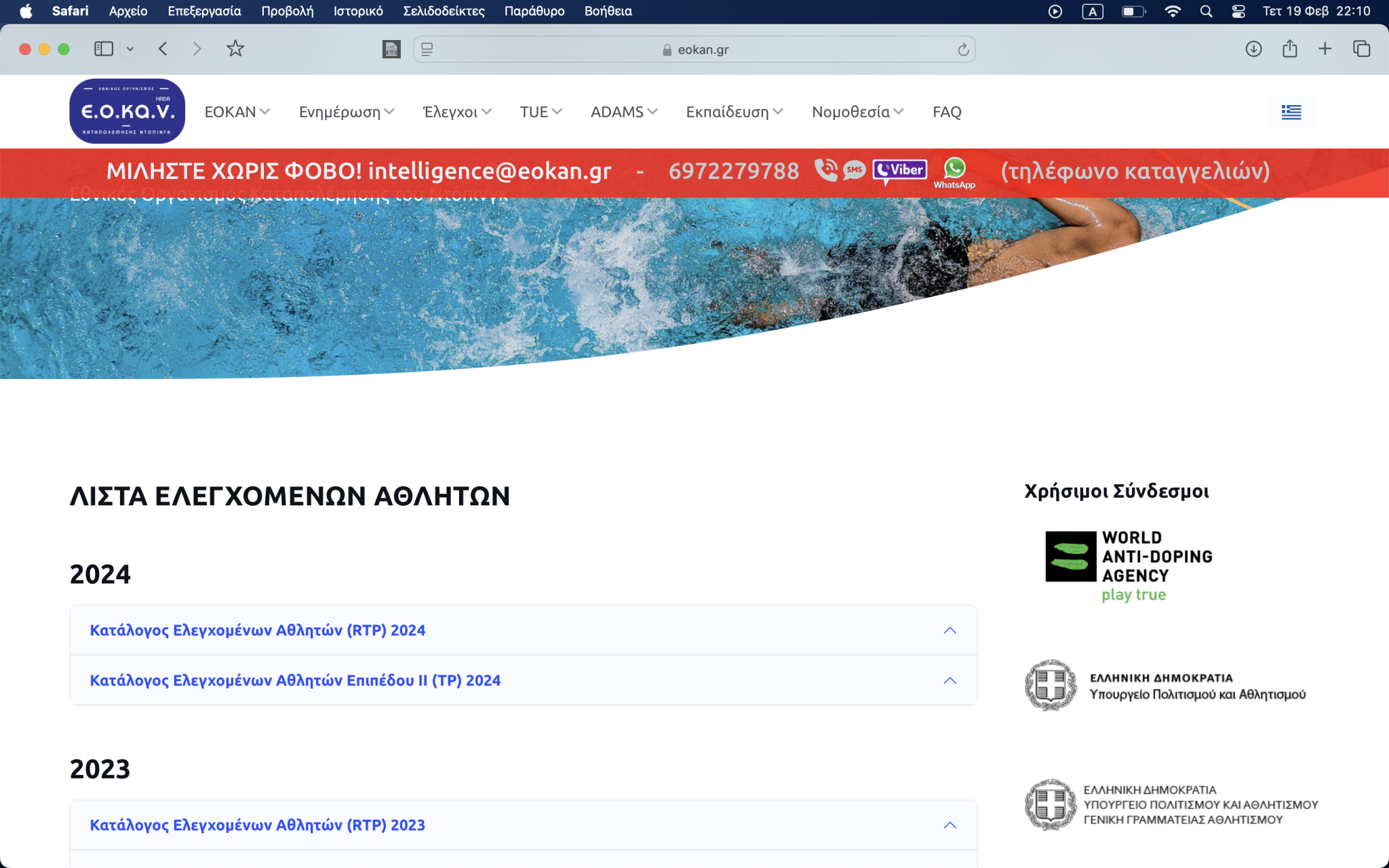This screenshot has width=1389, height=868.
Task: Open the Ιστορικό menu in menu bar
Action: coord(358,11)
